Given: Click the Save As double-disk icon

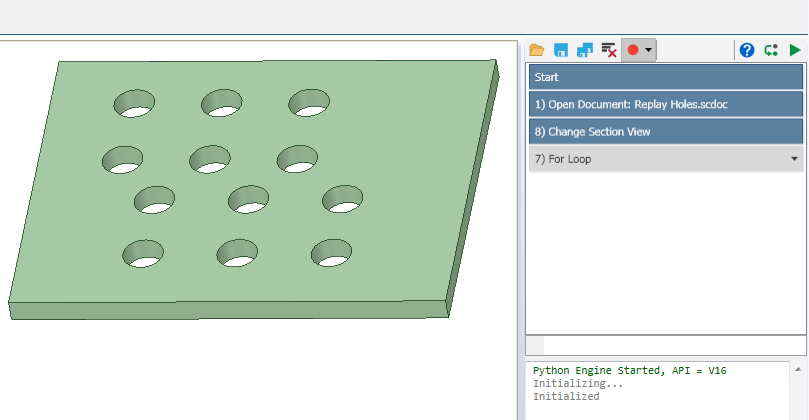Looking at the screenshot, I should (585, 50).
